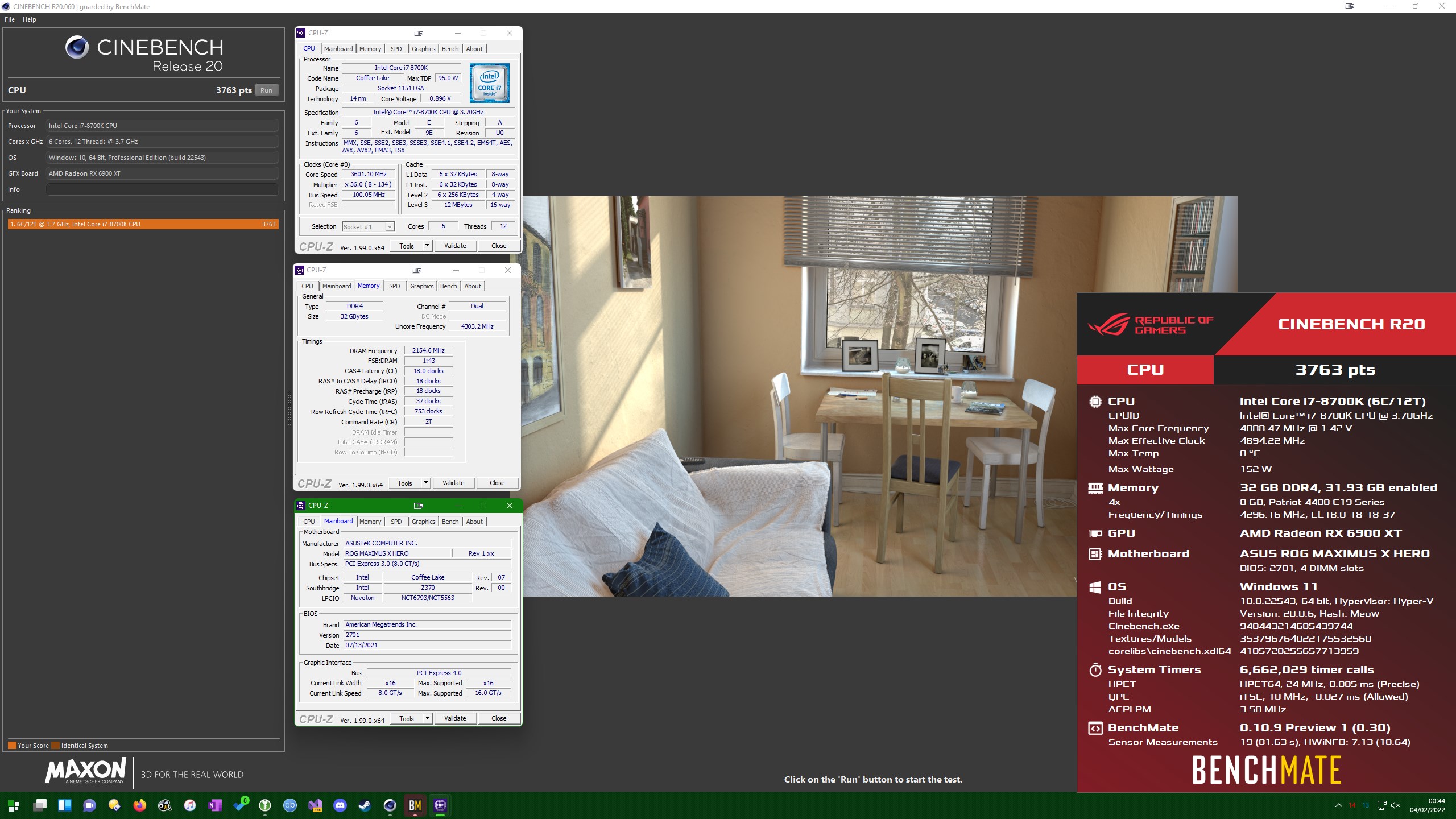This screenshot has width=1456, height=819.
Task: Click Validate in top CPU-Z window
Action: [x=455, y=246]
